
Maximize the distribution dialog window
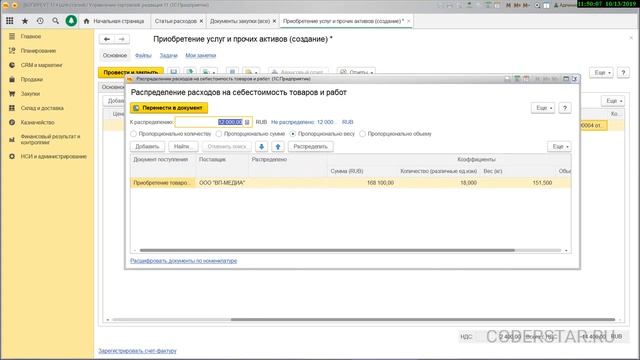coord(566,79)
